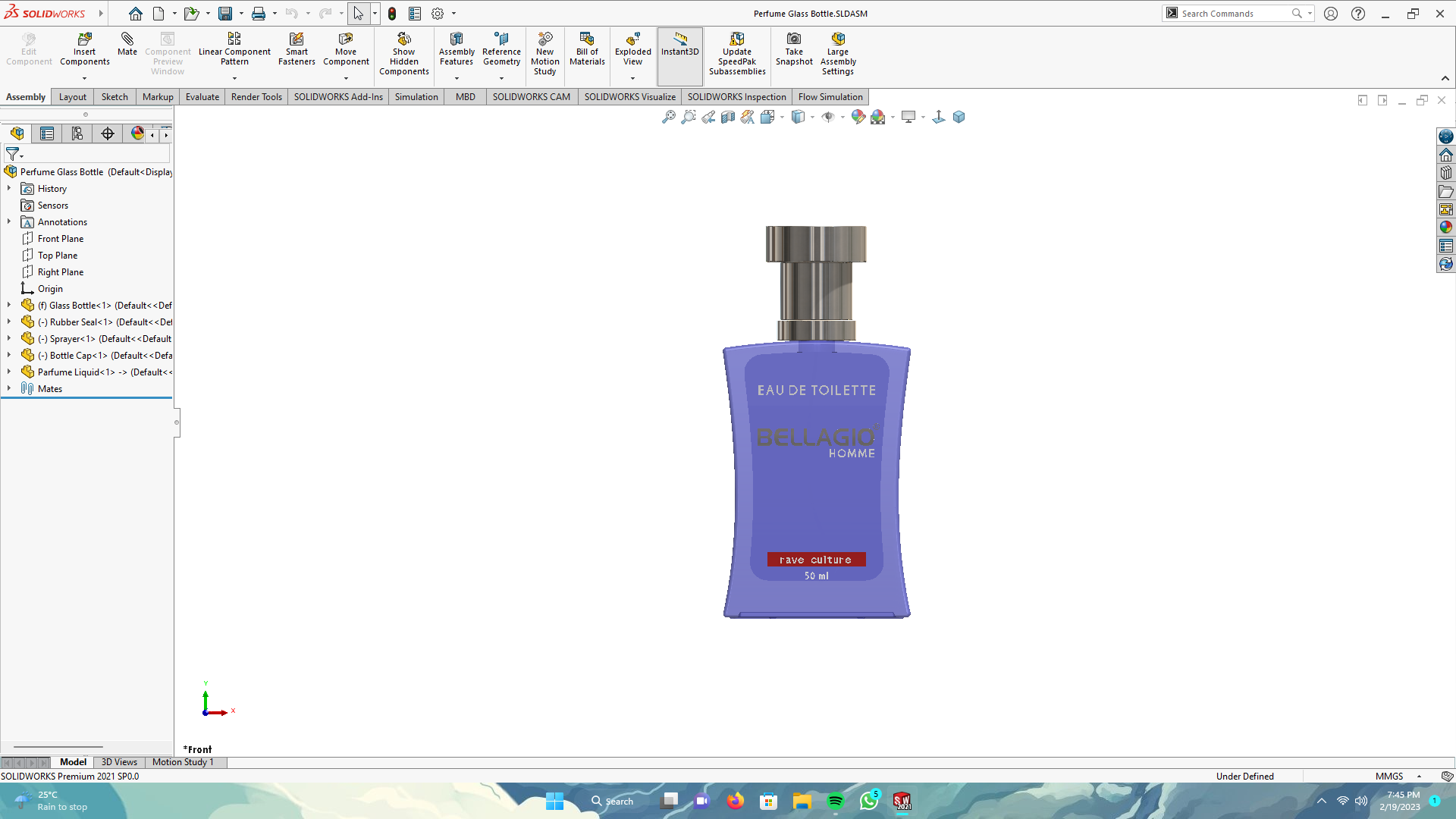Click the Smart Fasteners tool

tap(297, 49)
